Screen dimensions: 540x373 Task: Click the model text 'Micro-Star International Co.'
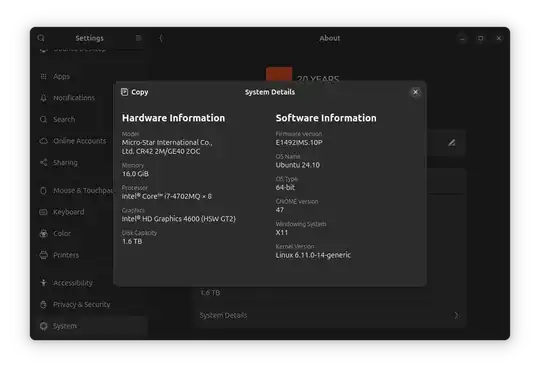(x=167, y=142)
